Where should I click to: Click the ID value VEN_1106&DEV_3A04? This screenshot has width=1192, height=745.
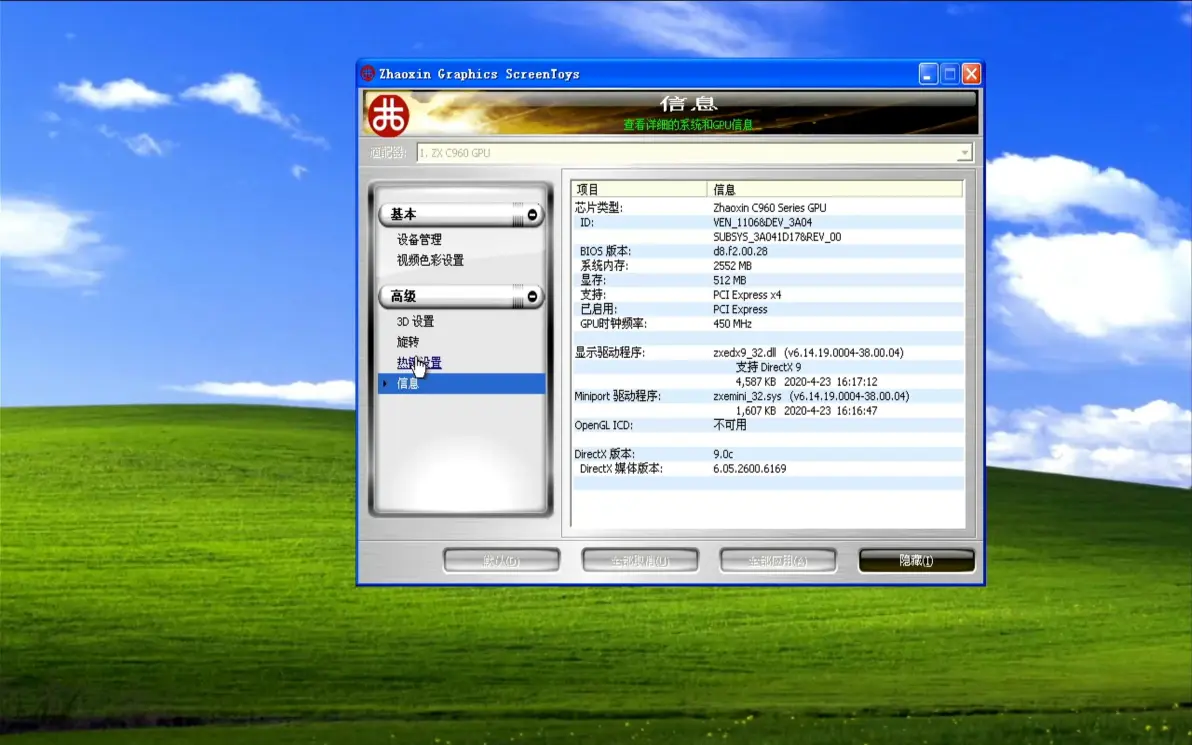[x=762, y=222]
